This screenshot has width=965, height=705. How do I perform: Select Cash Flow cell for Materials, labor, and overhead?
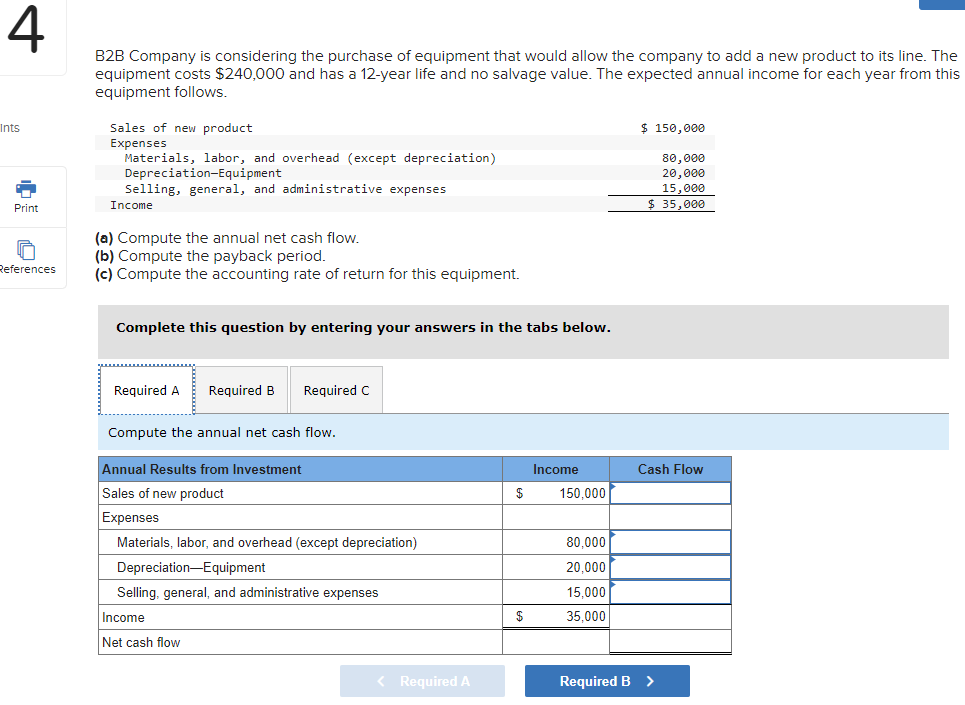[x=670, y=542]
